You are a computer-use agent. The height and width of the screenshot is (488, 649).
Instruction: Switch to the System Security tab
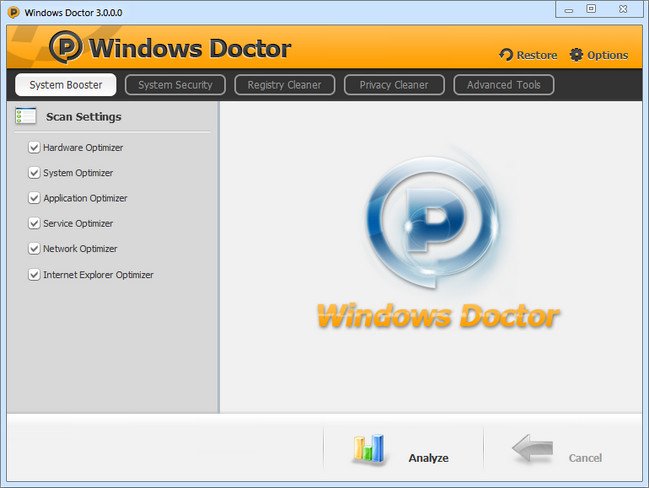click(x=175, y=85)
